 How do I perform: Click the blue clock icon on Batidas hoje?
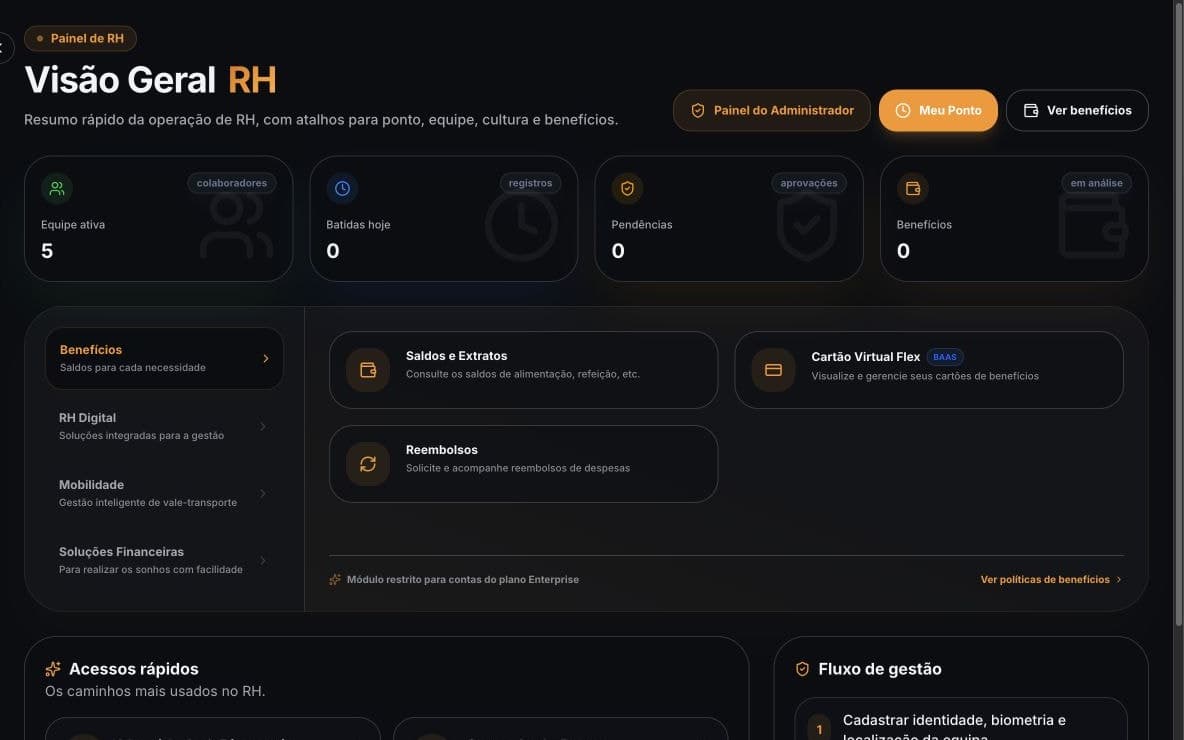coord(342,188)
